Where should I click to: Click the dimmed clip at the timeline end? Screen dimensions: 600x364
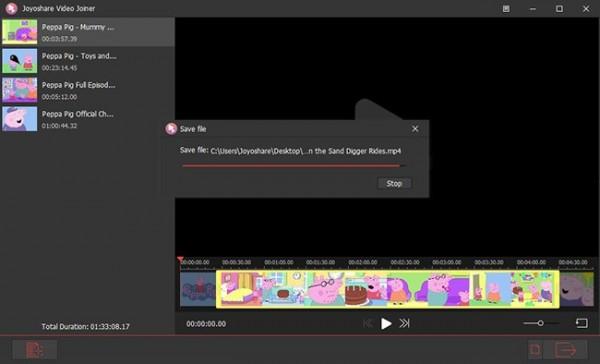point(577,289)
